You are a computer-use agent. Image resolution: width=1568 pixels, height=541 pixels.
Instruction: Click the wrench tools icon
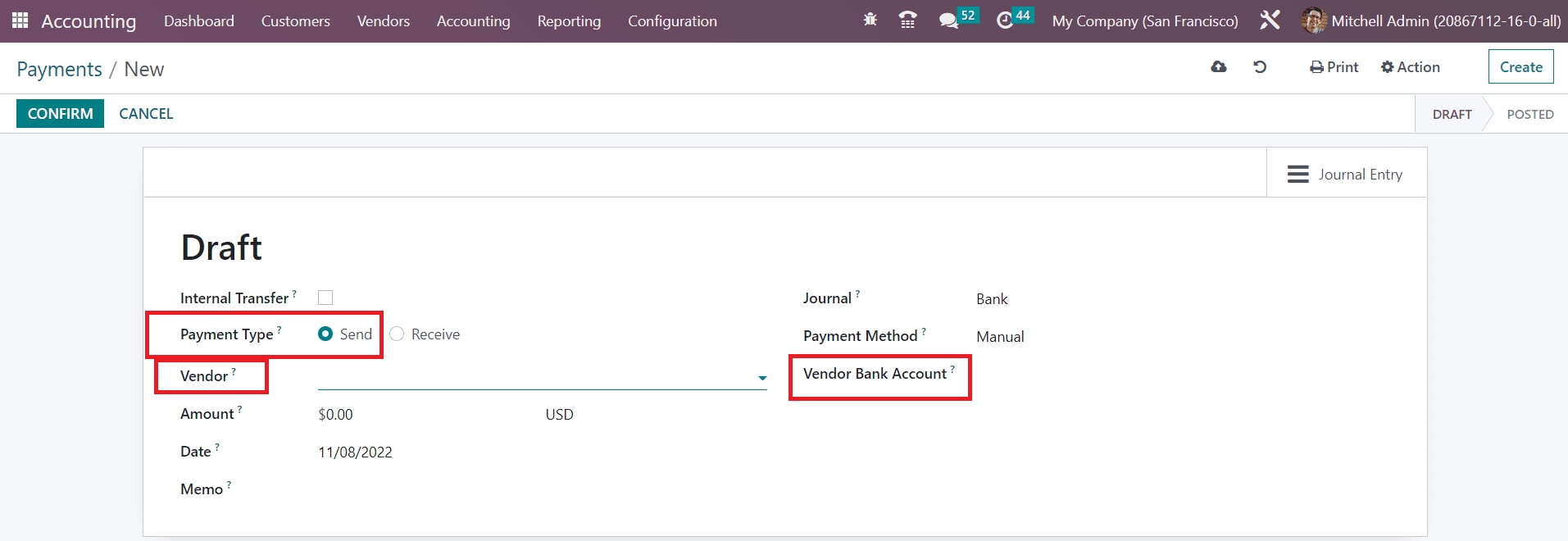[x=1270, y=20]
